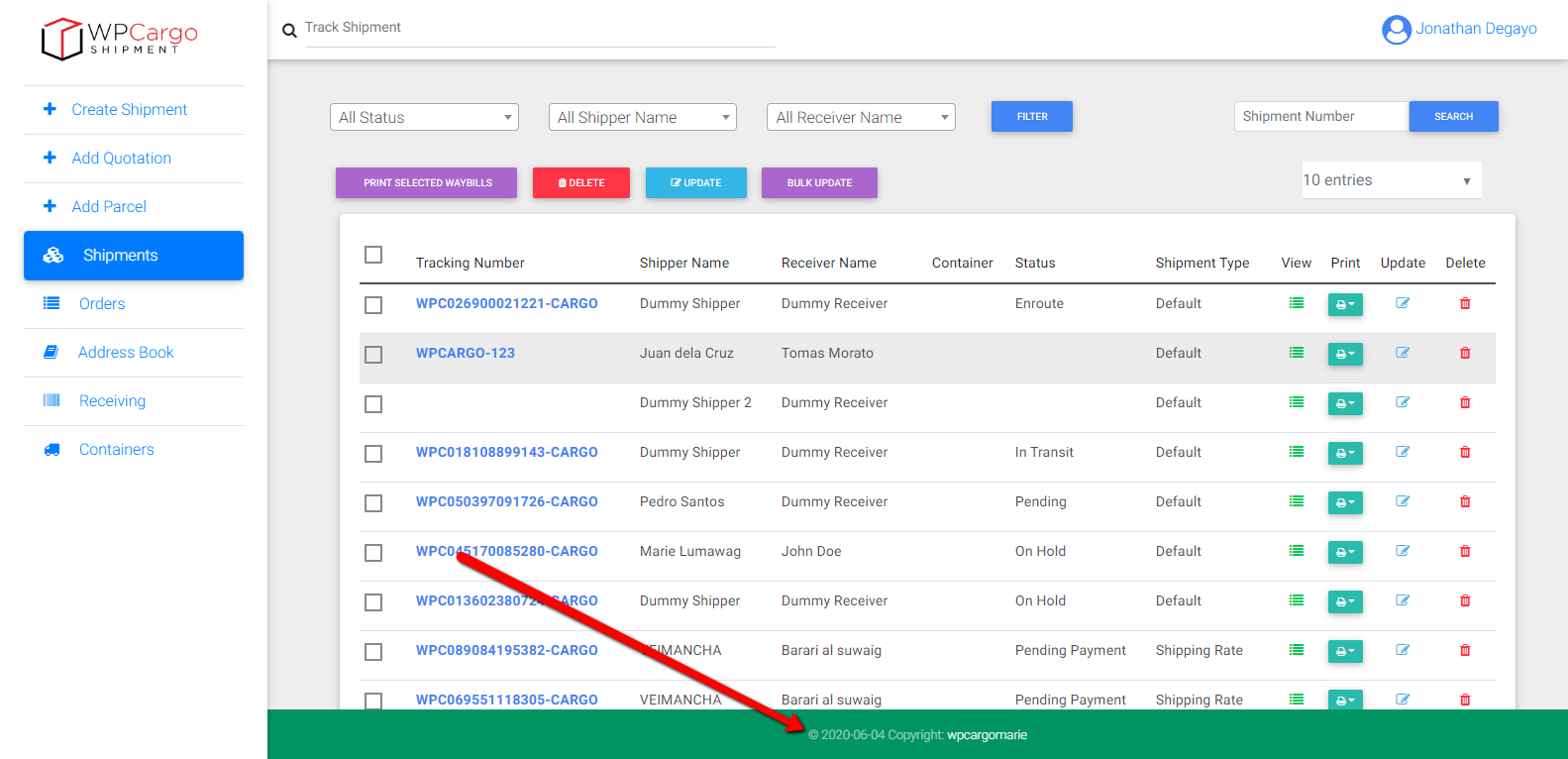Open the 10 entries page size dropdown
The width and height of the screenshot is (1568, 759).
[x=1391, y=180]
